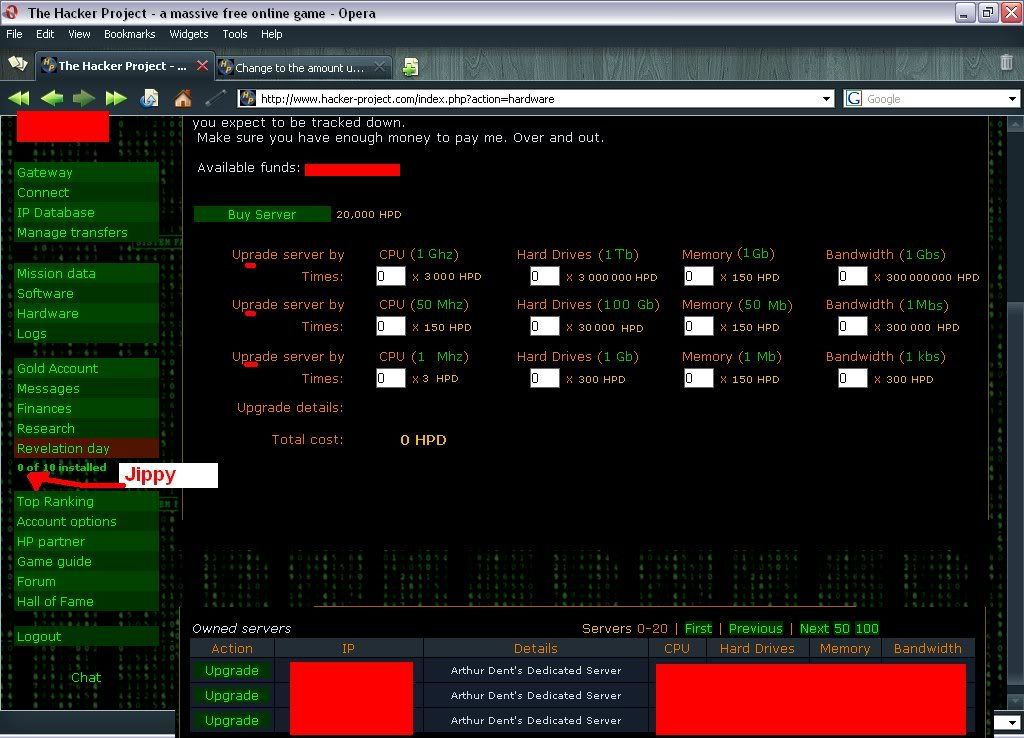Viewport: 1024px width, 738px height.
Task: Go to the Home page icon
Action: (x=182, y=98)
